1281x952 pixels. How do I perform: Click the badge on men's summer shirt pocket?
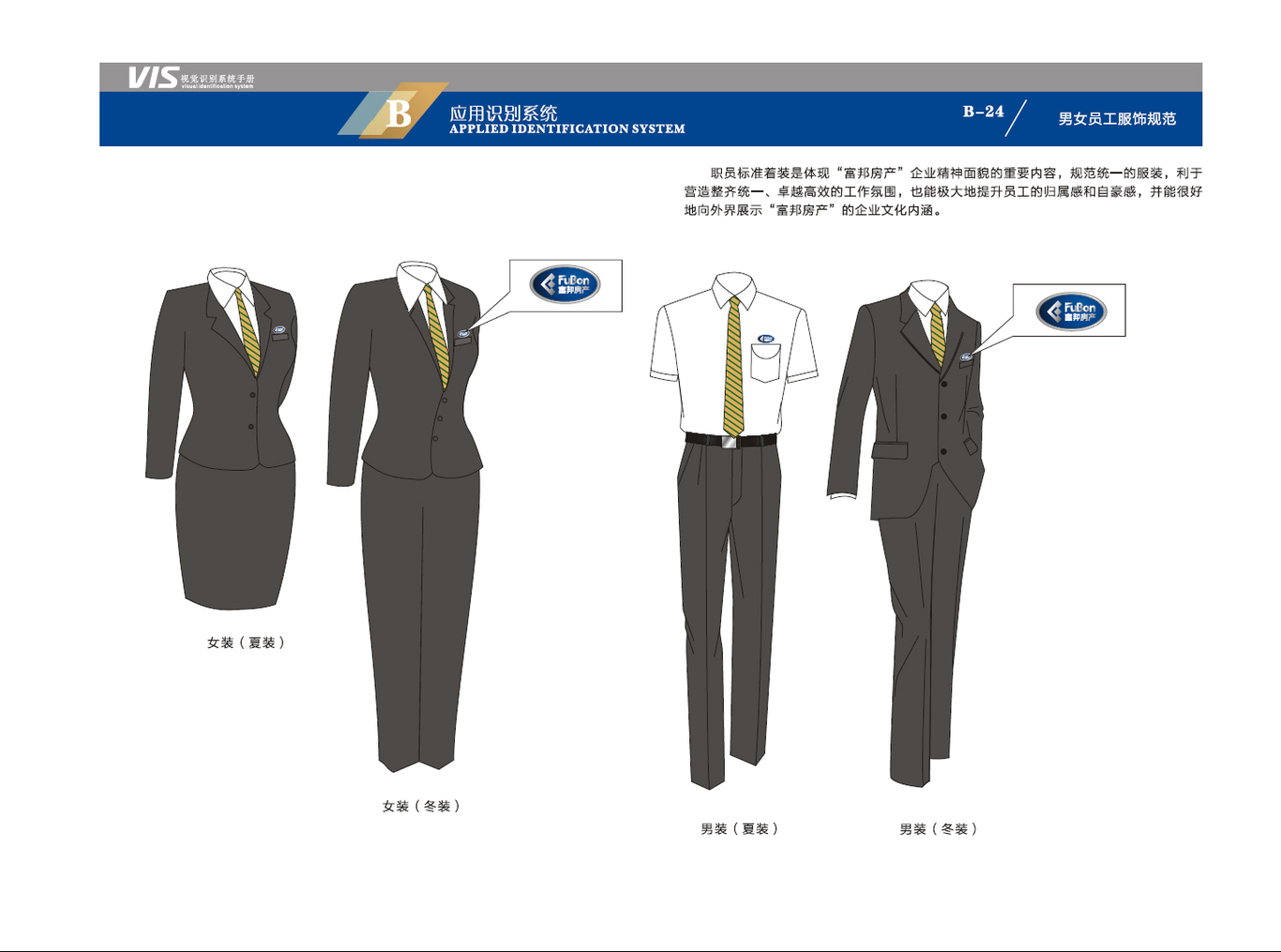pos(766,339)
